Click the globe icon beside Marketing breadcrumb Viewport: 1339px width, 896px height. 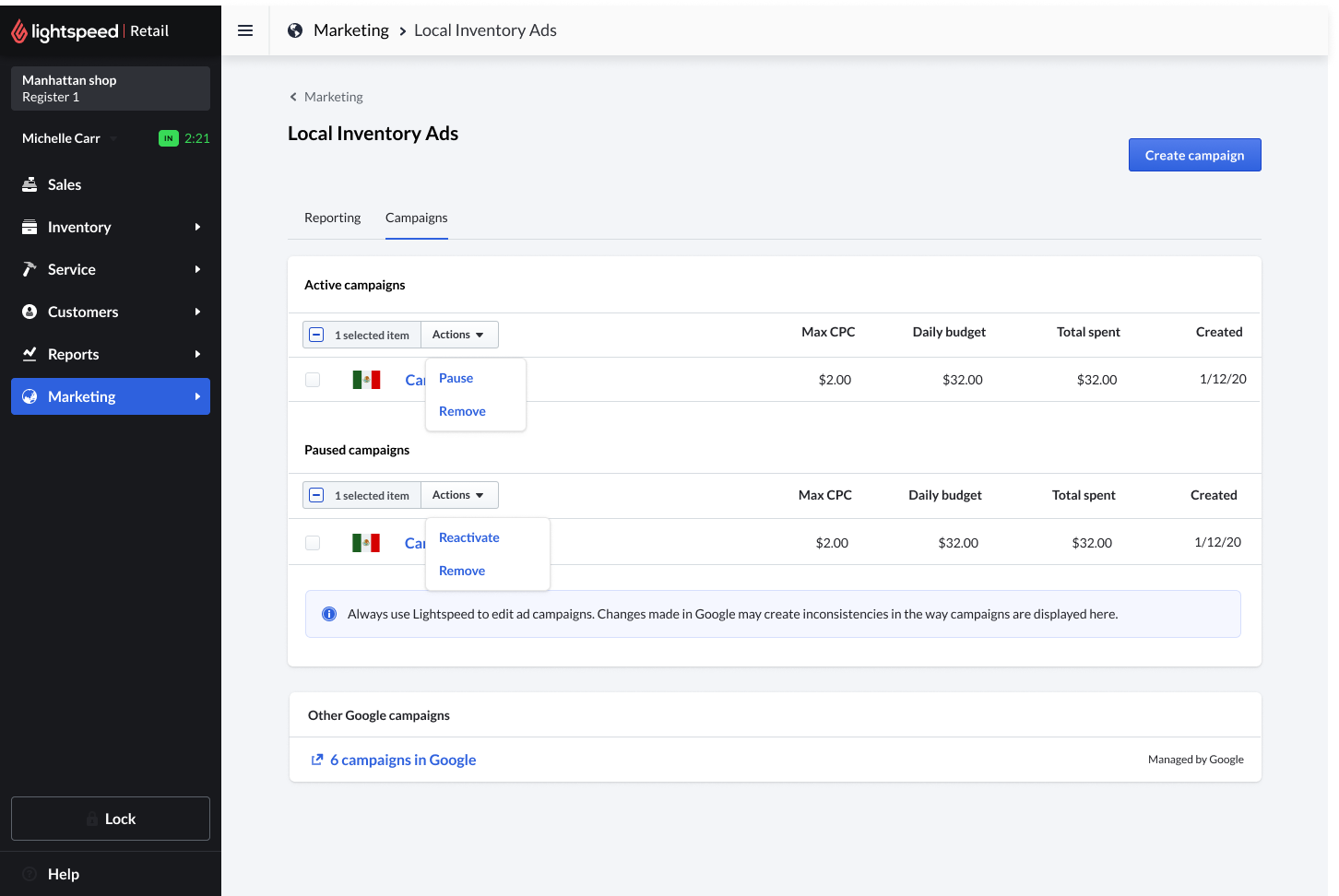click(295, 30)
